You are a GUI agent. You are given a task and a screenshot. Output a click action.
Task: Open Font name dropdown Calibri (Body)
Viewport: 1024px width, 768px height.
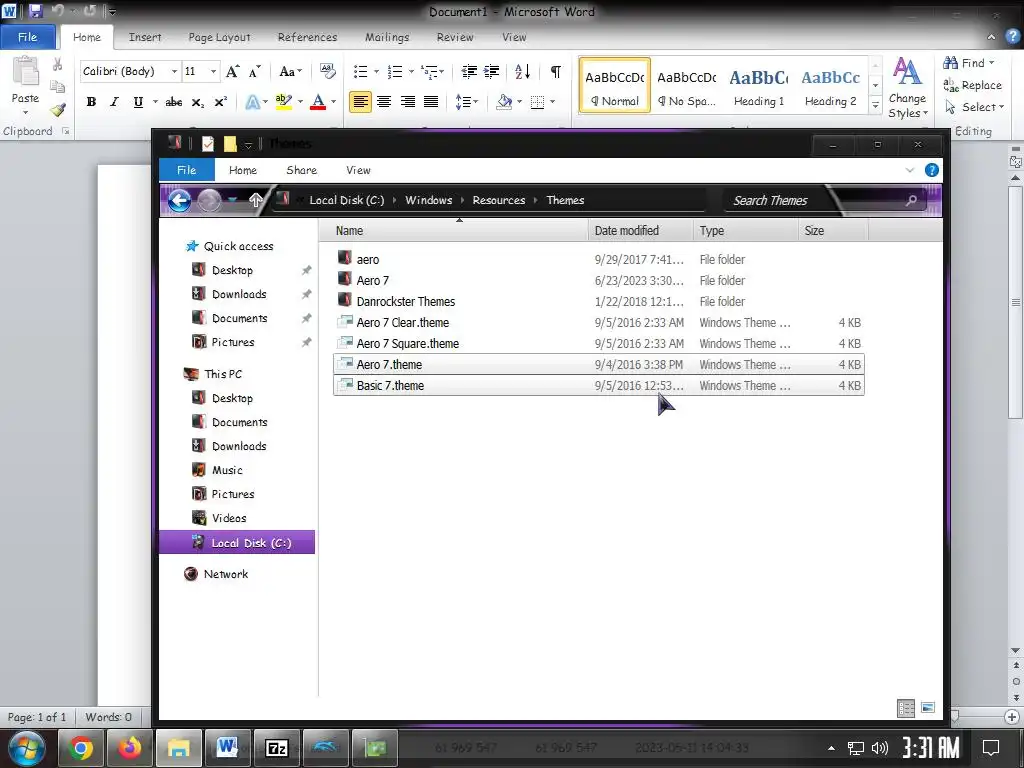coord(174,71)
